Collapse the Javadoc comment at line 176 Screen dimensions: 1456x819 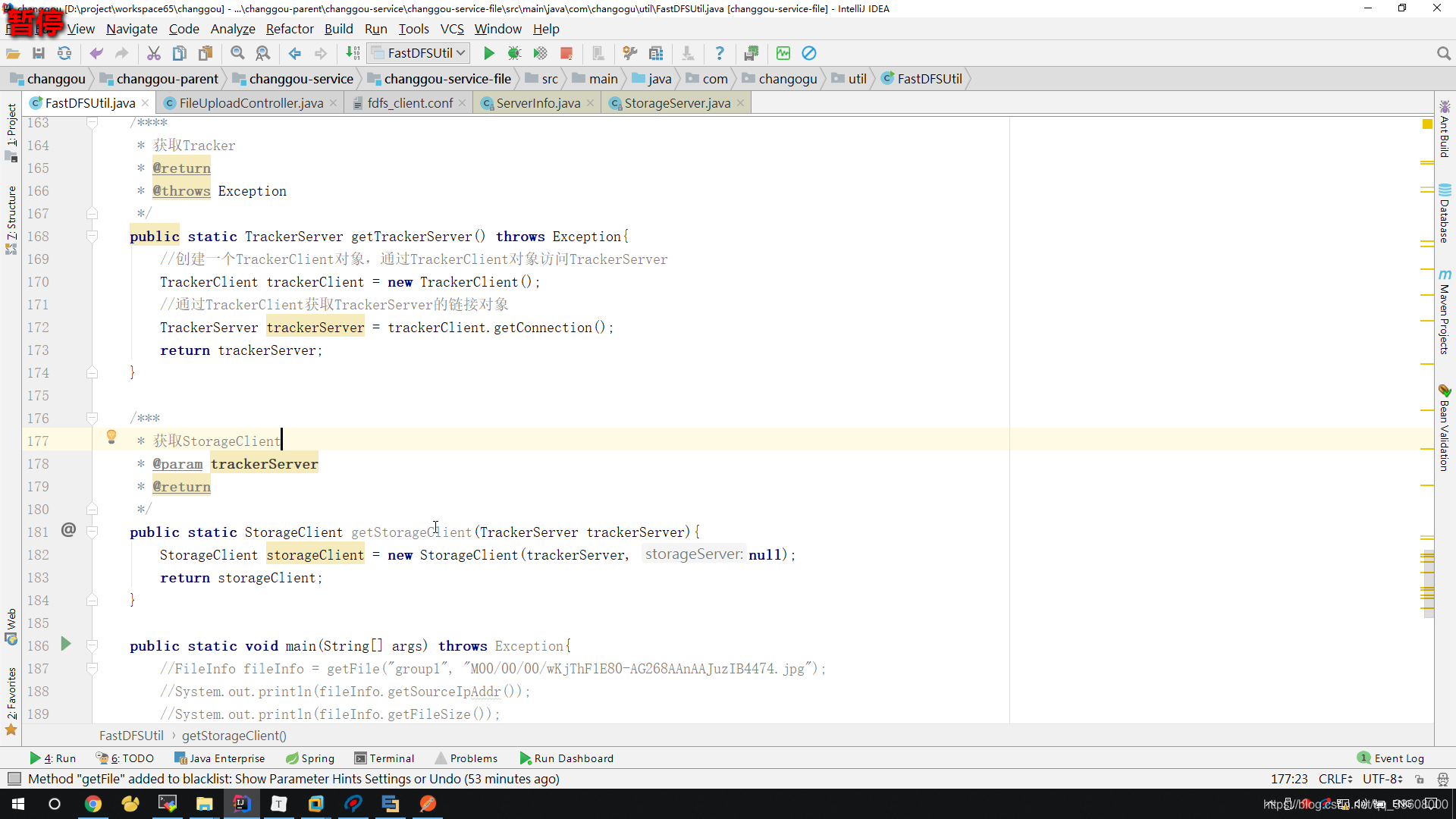[x=92, y=419]
